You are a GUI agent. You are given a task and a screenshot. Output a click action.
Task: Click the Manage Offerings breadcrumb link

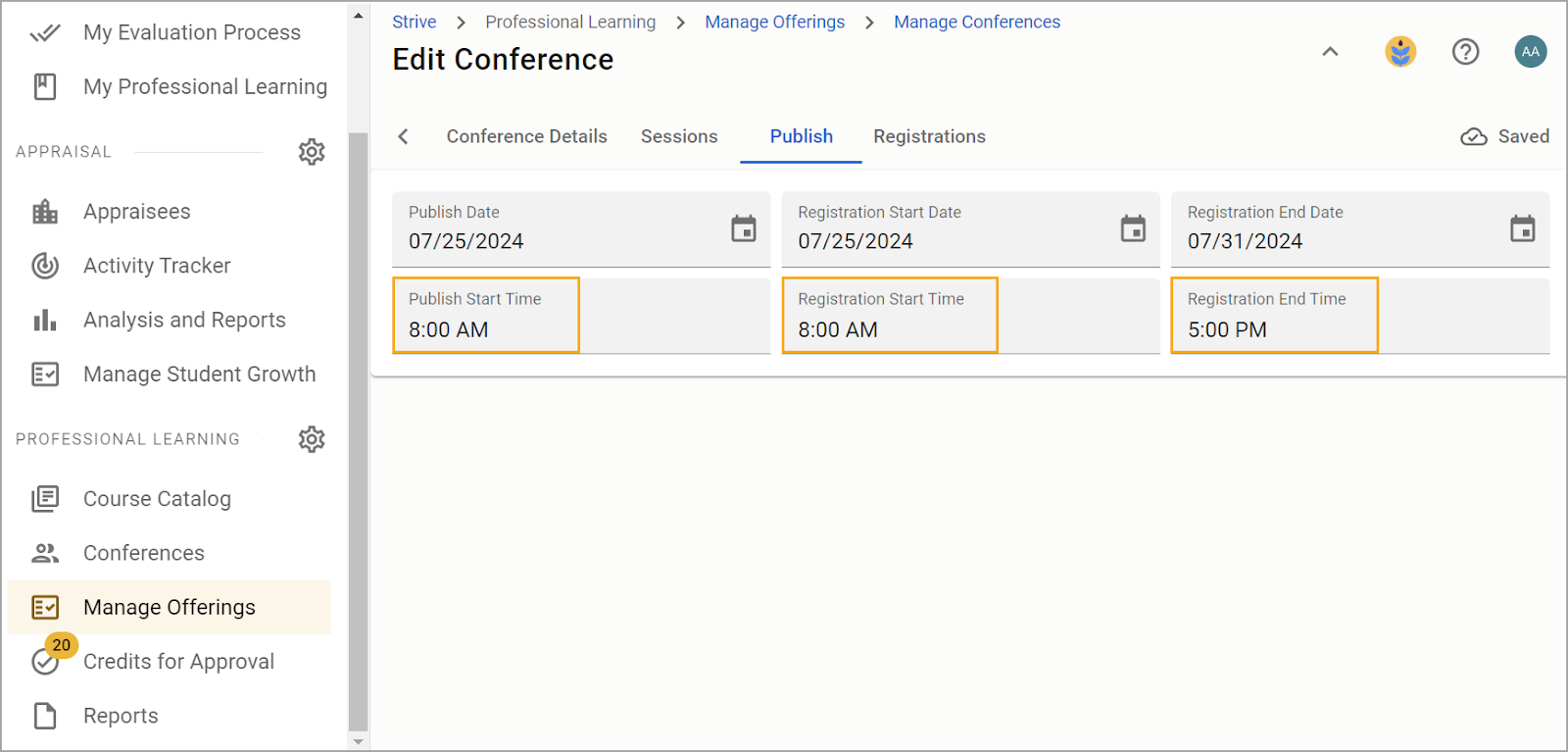[x=774, y=22]
